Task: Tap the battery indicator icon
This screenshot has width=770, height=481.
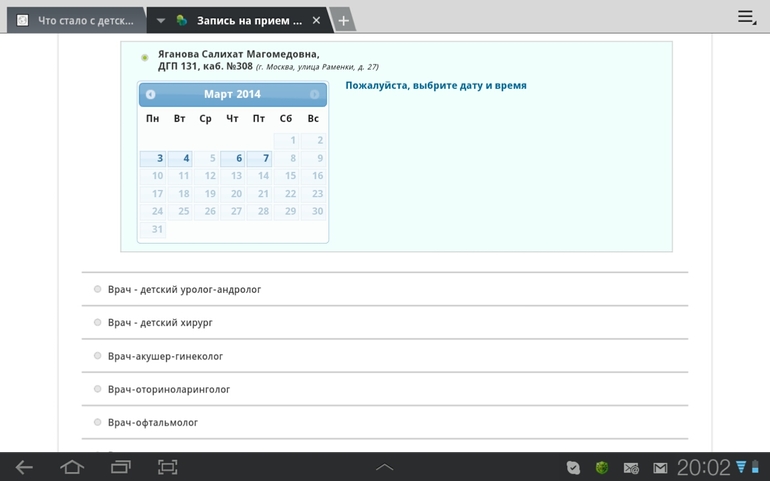Action: click(755, 467)
